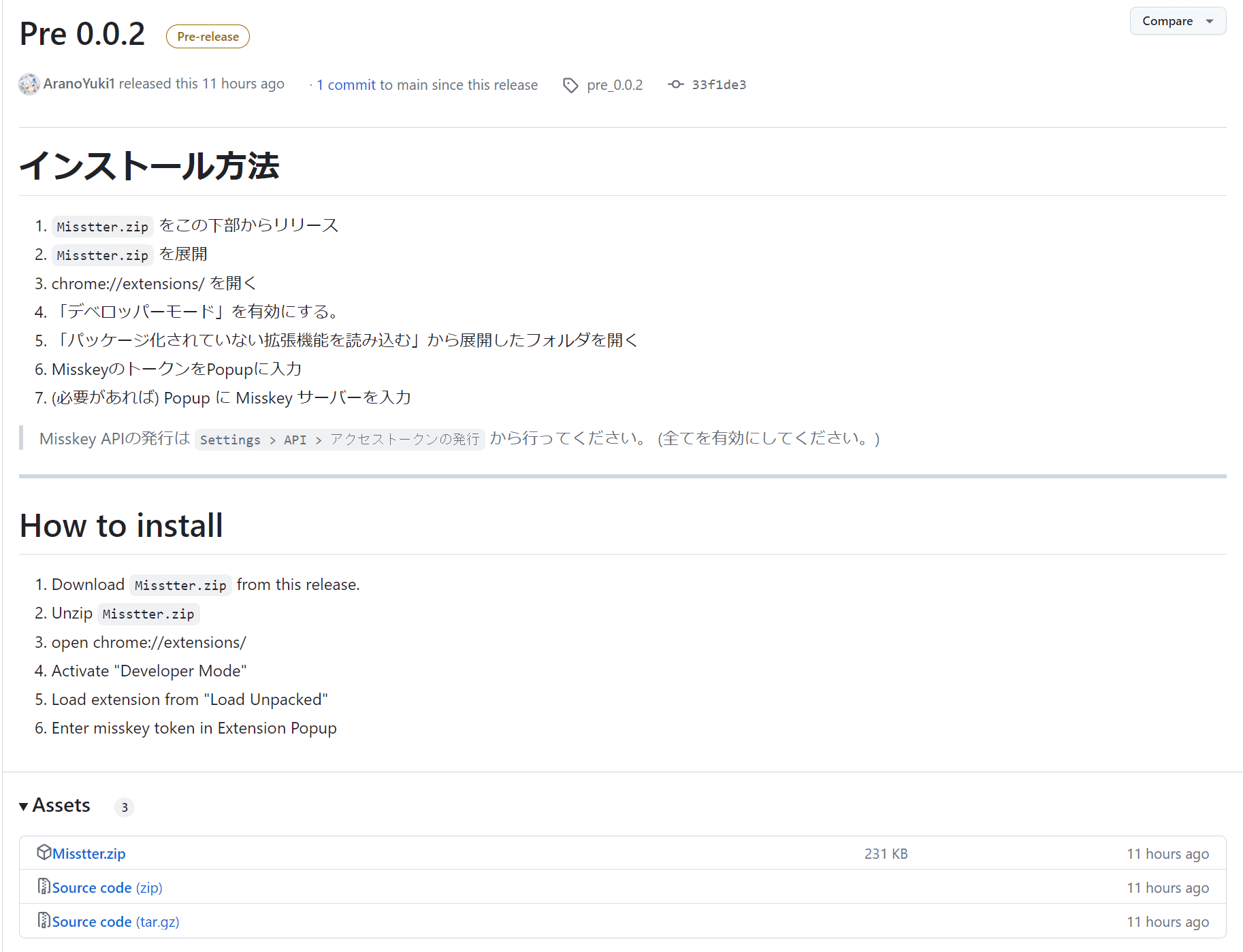The width and height of the screenshot is (1243, 952).
Task: Click the Pre 0.0.2 release title
Action: click(x=82, y=33)
